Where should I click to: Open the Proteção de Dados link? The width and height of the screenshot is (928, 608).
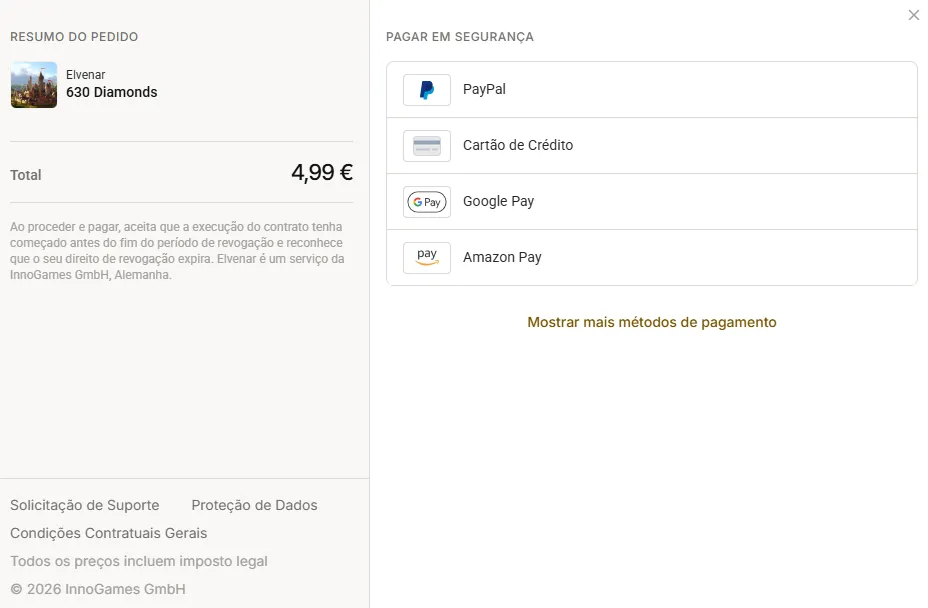tap(254, 505)
